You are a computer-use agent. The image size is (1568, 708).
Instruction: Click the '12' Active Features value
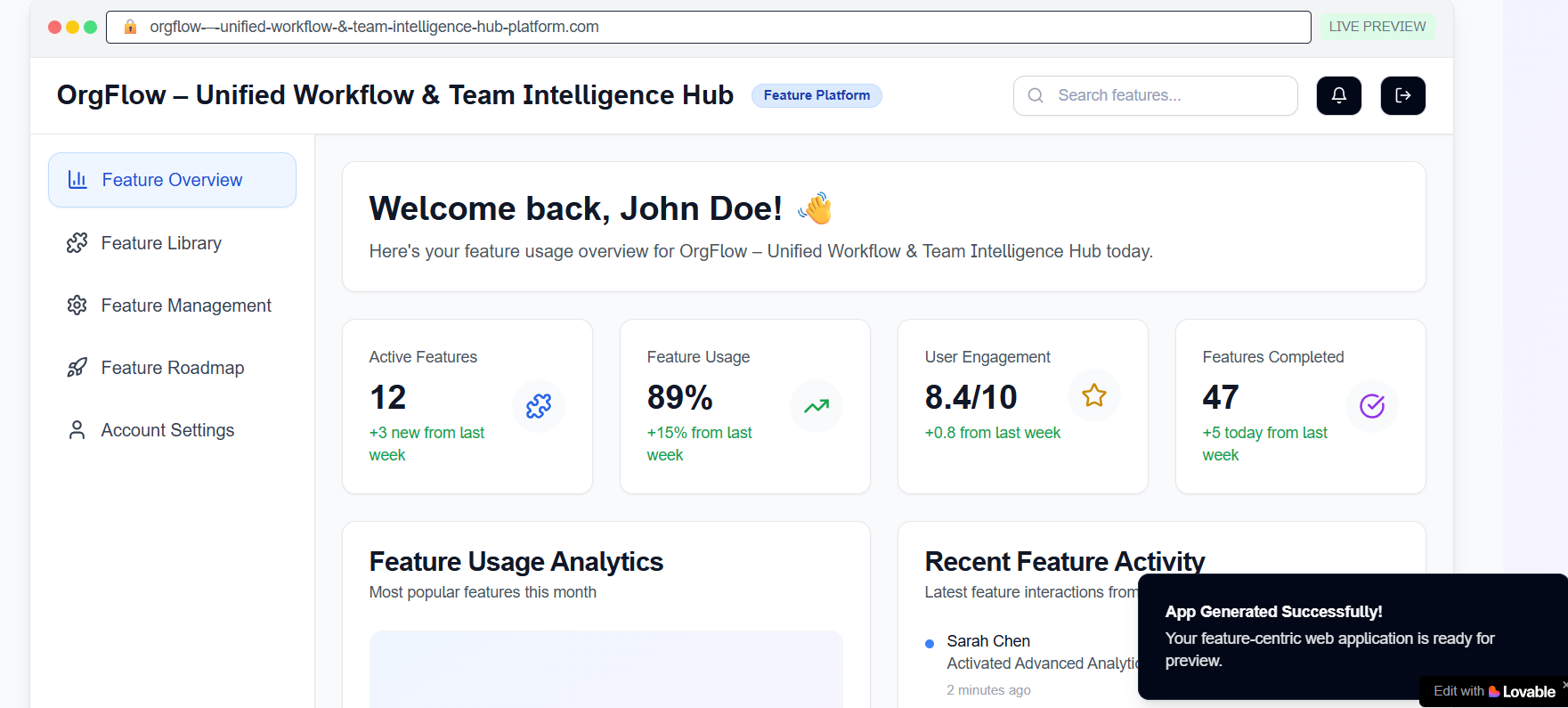(x=387, y=397)
